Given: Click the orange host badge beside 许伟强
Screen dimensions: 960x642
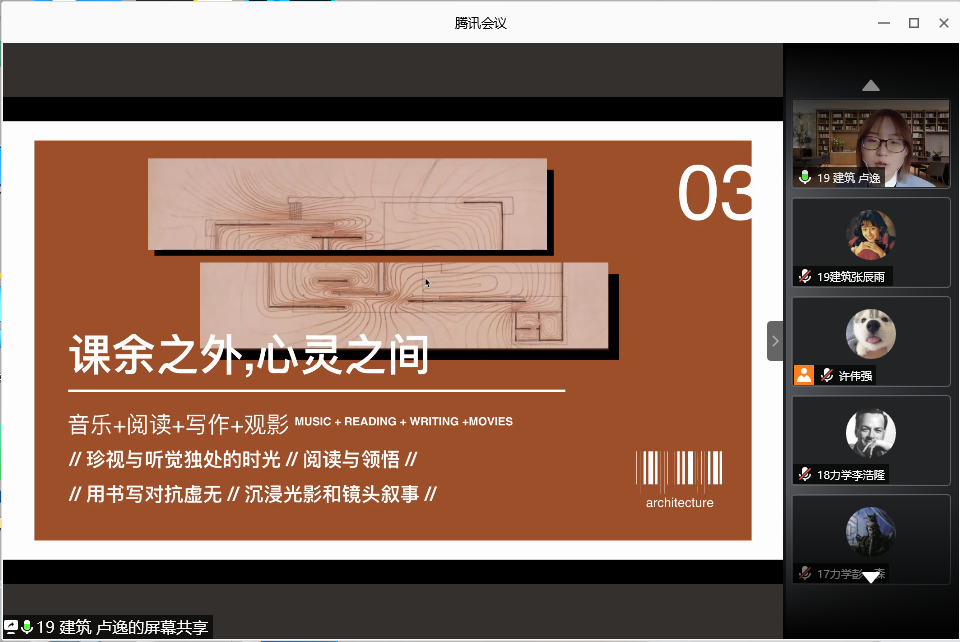Looking at the screenshot, I should pos(804,375).
